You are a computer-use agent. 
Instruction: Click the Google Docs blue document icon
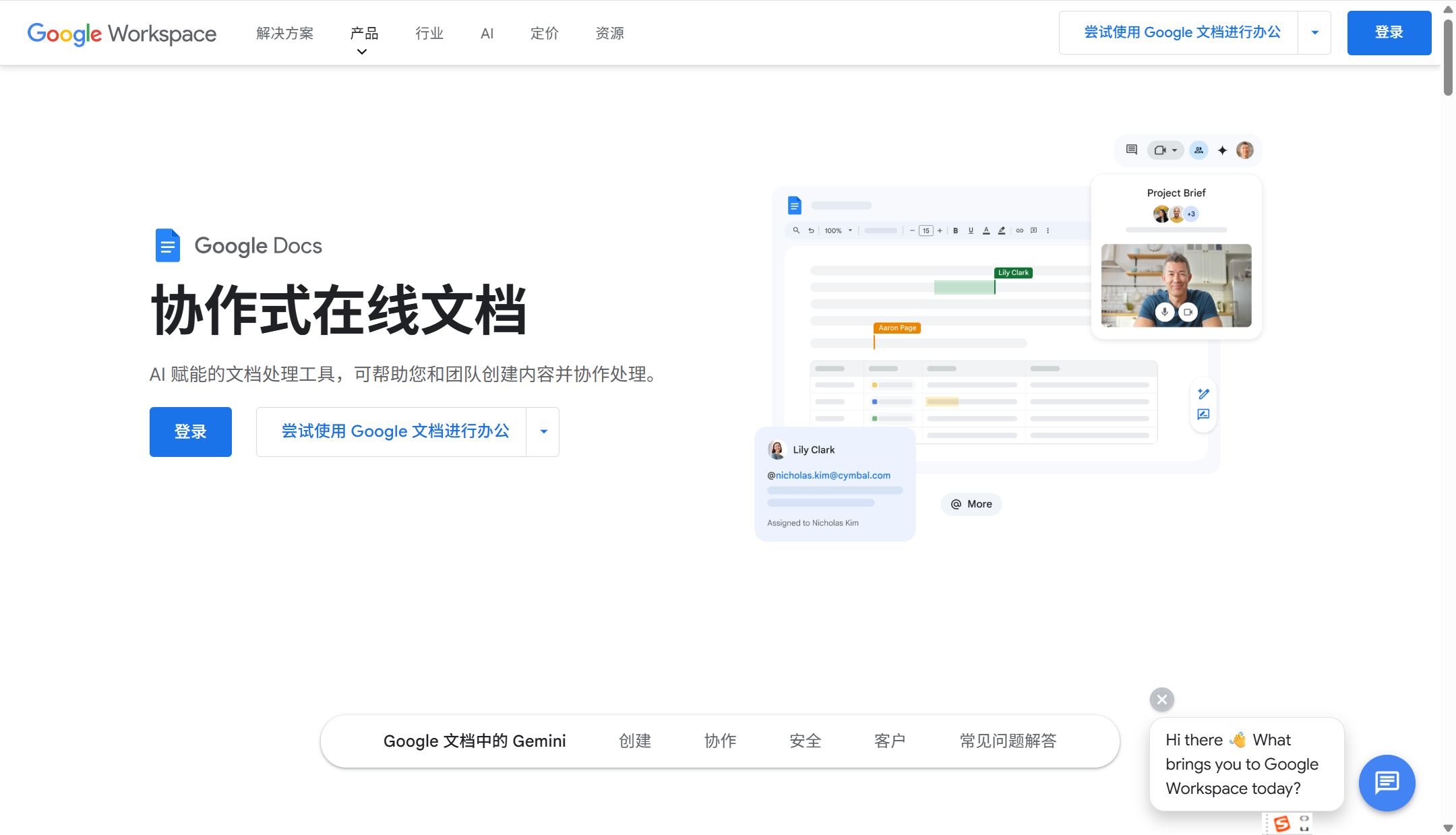(167, 245)
